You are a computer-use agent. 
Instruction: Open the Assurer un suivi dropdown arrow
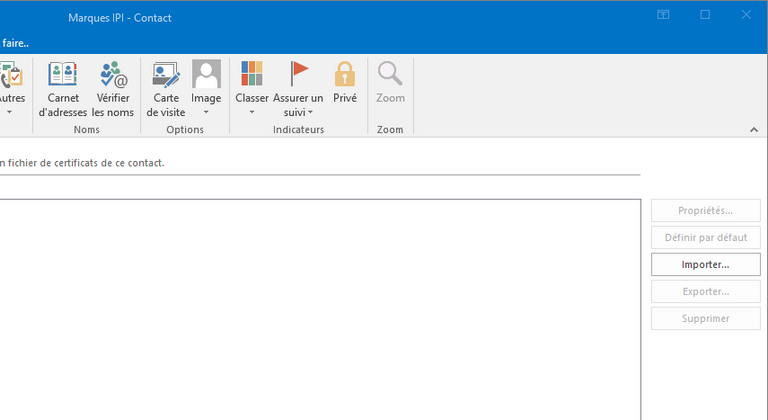pyautogui.click(x=310, y=112)
